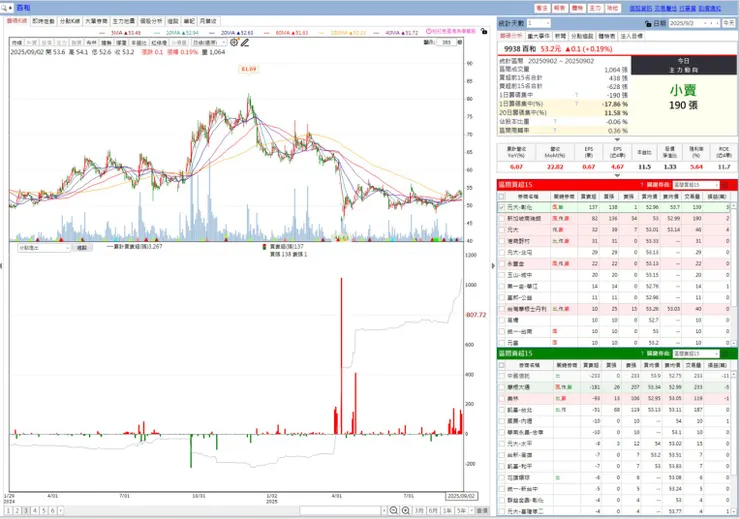Image resolution: width=740 pixels, height=519 pixels.
Task: Open the dropdown beside bottom search field
Action: [x=384, y=511]
